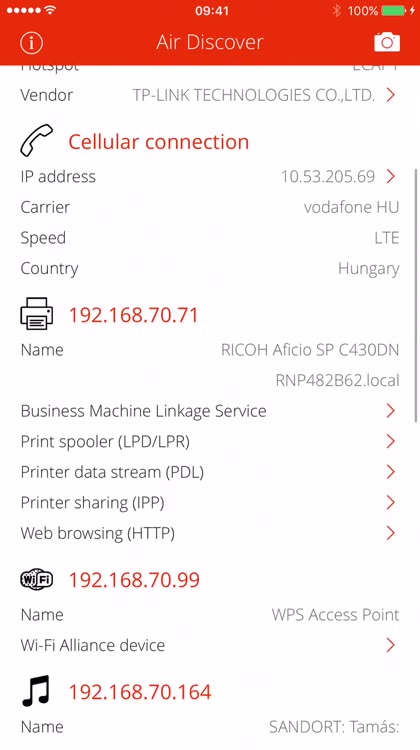Tap the Wi-Fi badge icon
The height and width of the screenshot is (750, 420).
tap(37, 580)
